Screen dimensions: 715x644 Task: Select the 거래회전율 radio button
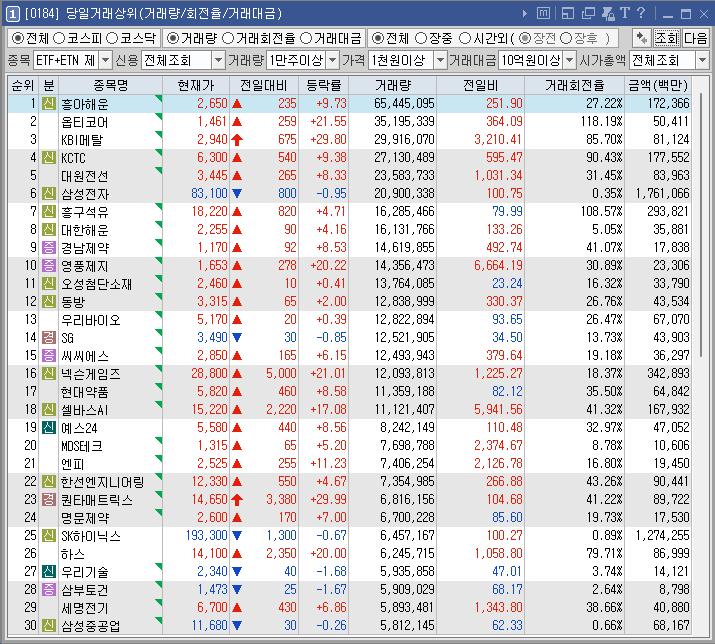pyautogui.click(x=228, y=38)
